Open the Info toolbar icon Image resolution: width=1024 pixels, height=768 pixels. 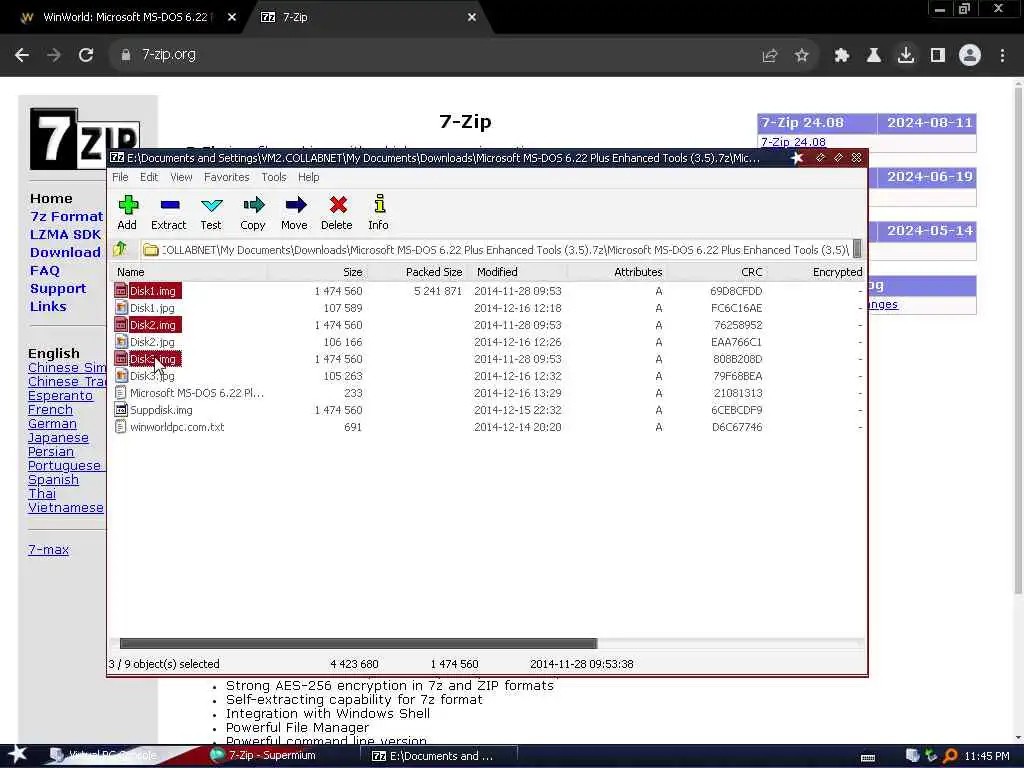(378, 212)
